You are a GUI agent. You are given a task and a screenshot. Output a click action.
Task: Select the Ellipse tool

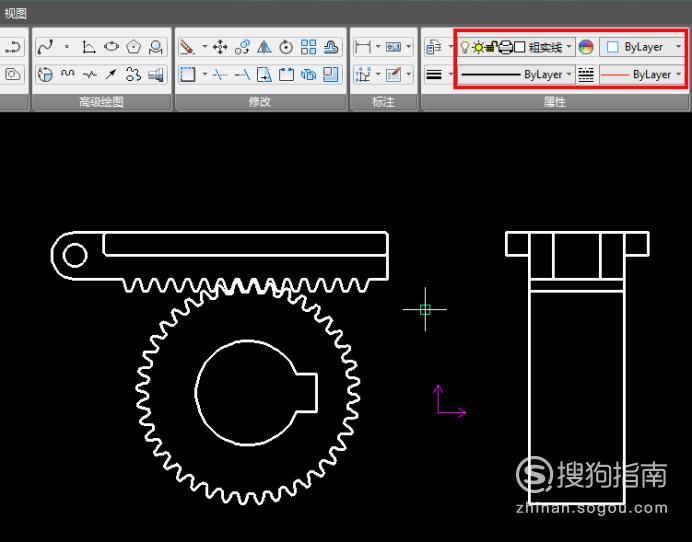112,46
